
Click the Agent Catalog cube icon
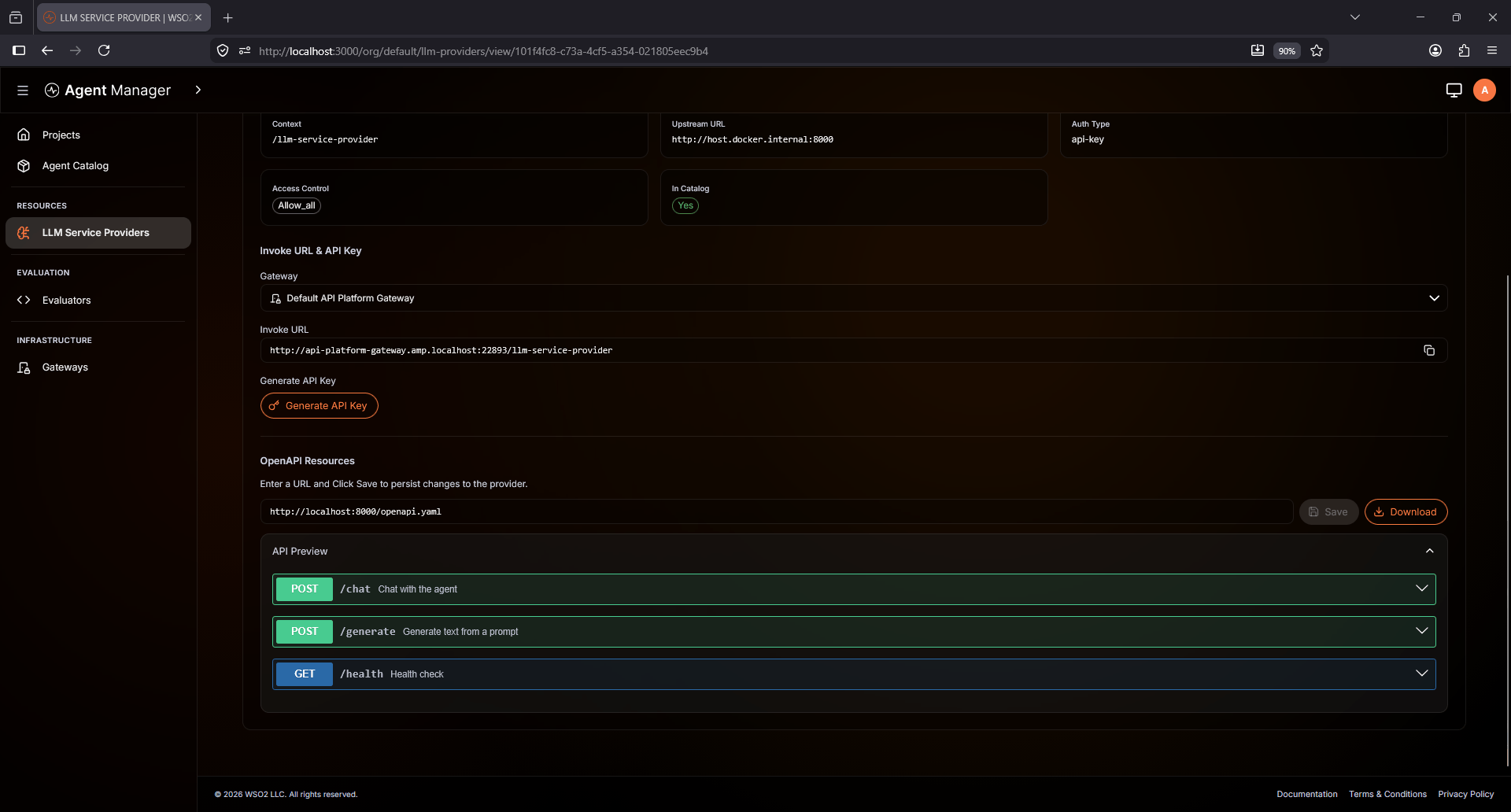24,166
